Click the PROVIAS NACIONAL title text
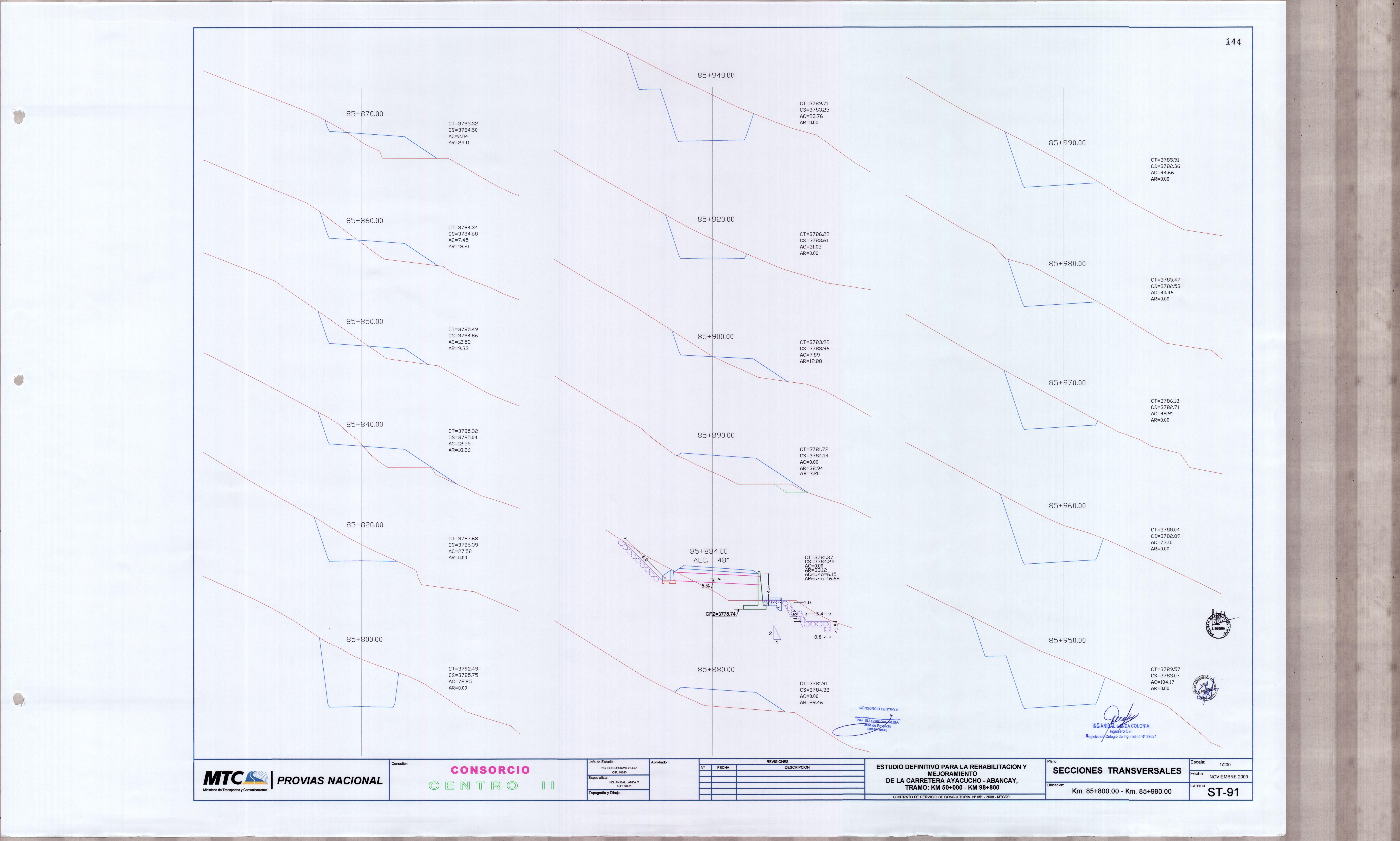This screenshot has width=1400, height=841. point(330,781)
